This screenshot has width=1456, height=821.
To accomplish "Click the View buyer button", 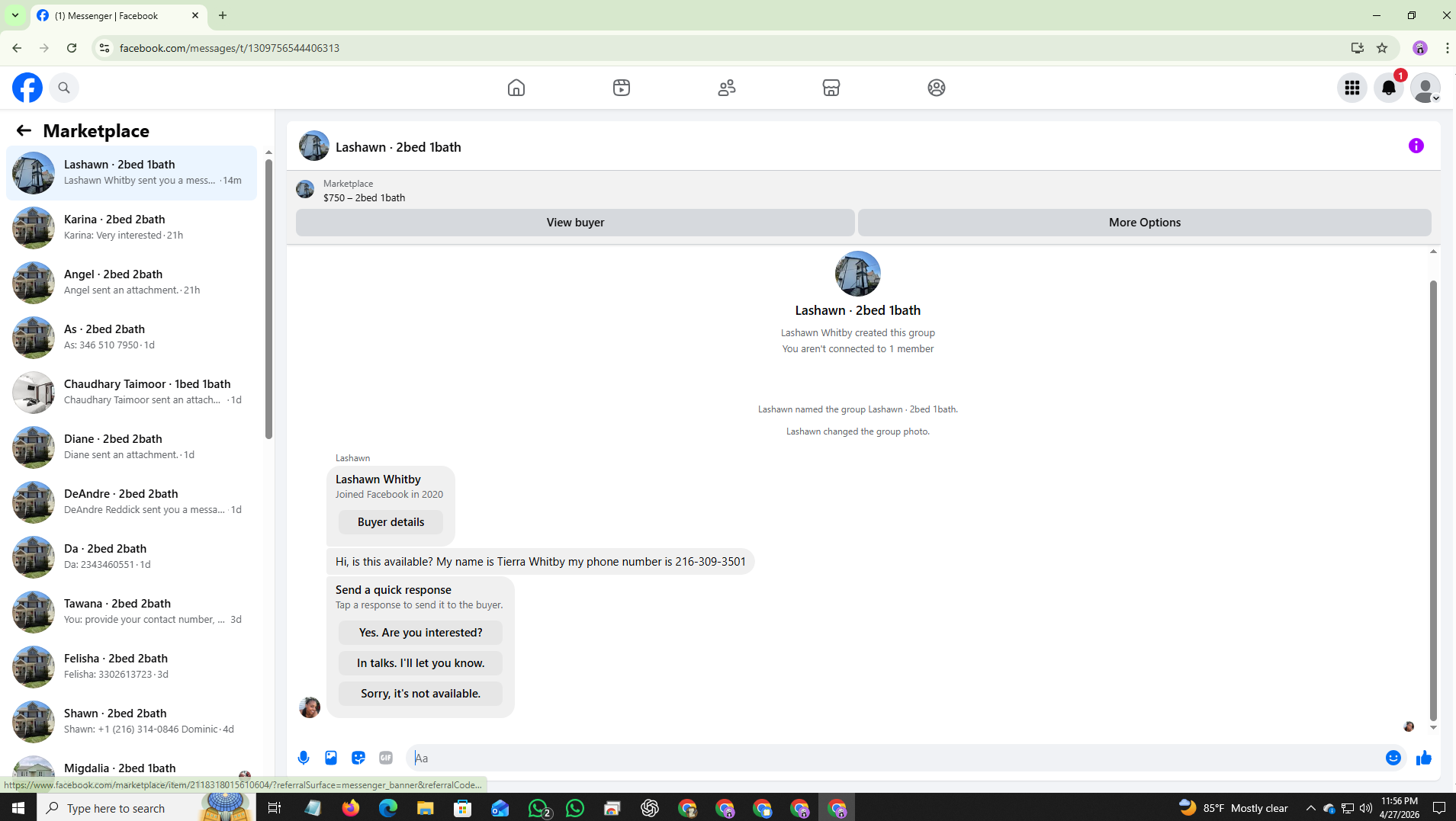I will 575,223.
